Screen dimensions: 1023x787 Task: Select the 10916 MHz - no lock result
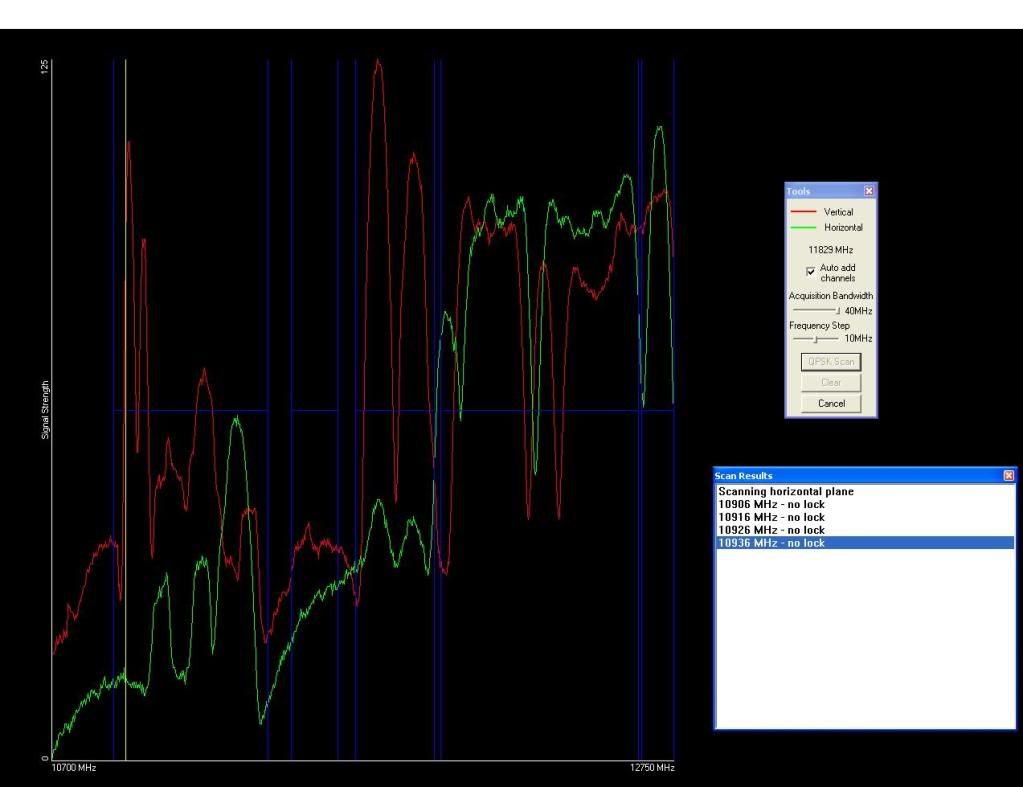[x=771, y=517]
